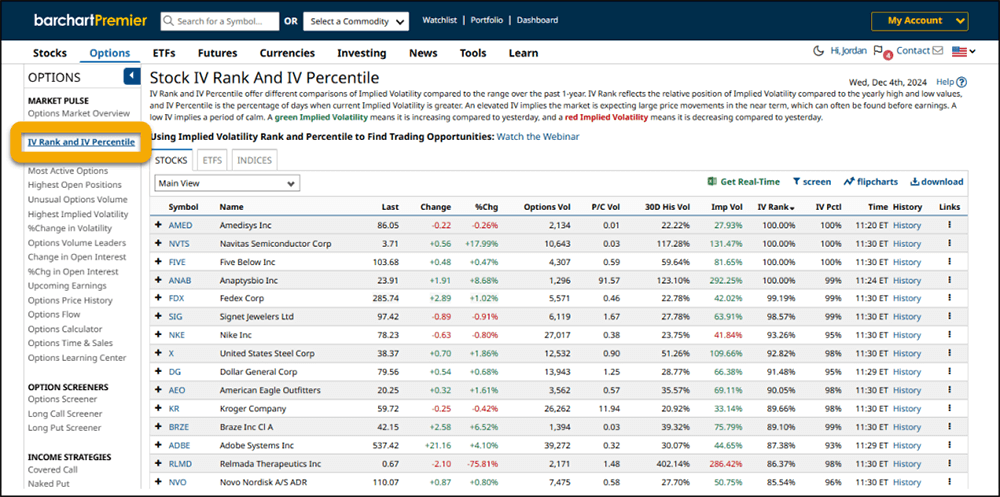Click the Contact envelope icon
Viewport: 1000px width, 497px height.
click(x=938, y=51)
